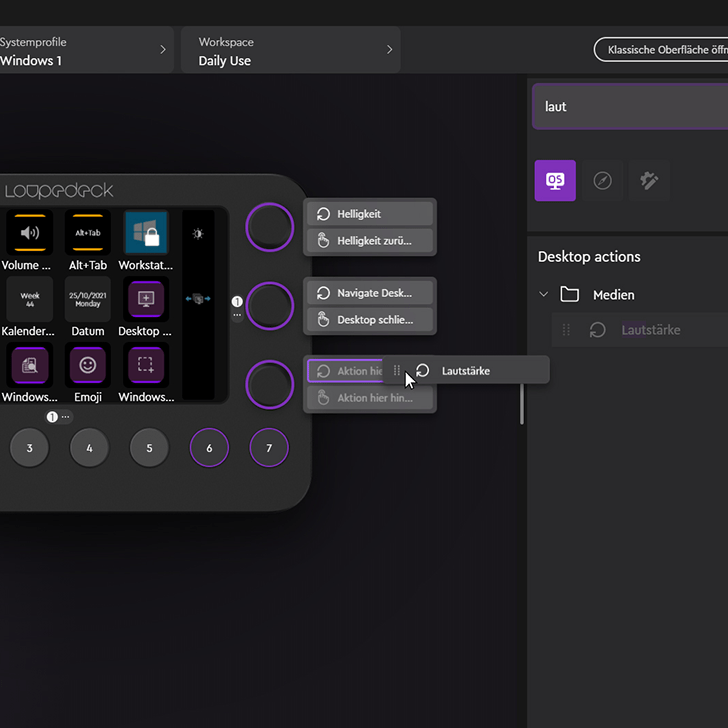
Task: Click the Helligkeit rotation action
Action: (370, 214)
